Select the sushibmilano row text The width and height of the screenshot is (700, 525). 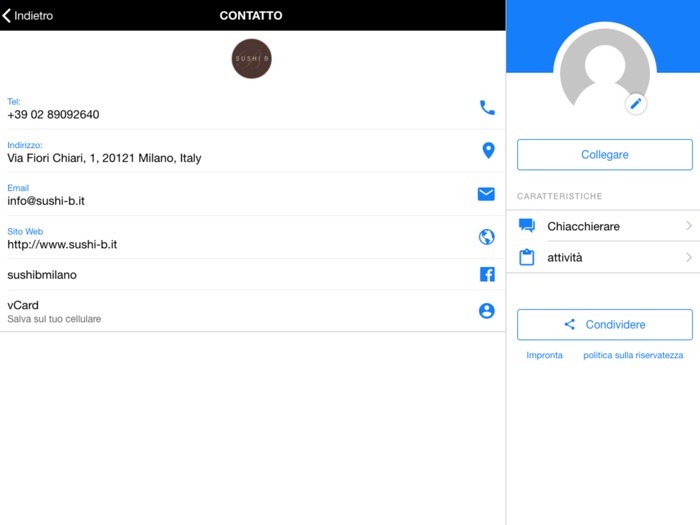pyautogui.click(x=42, y=275)
